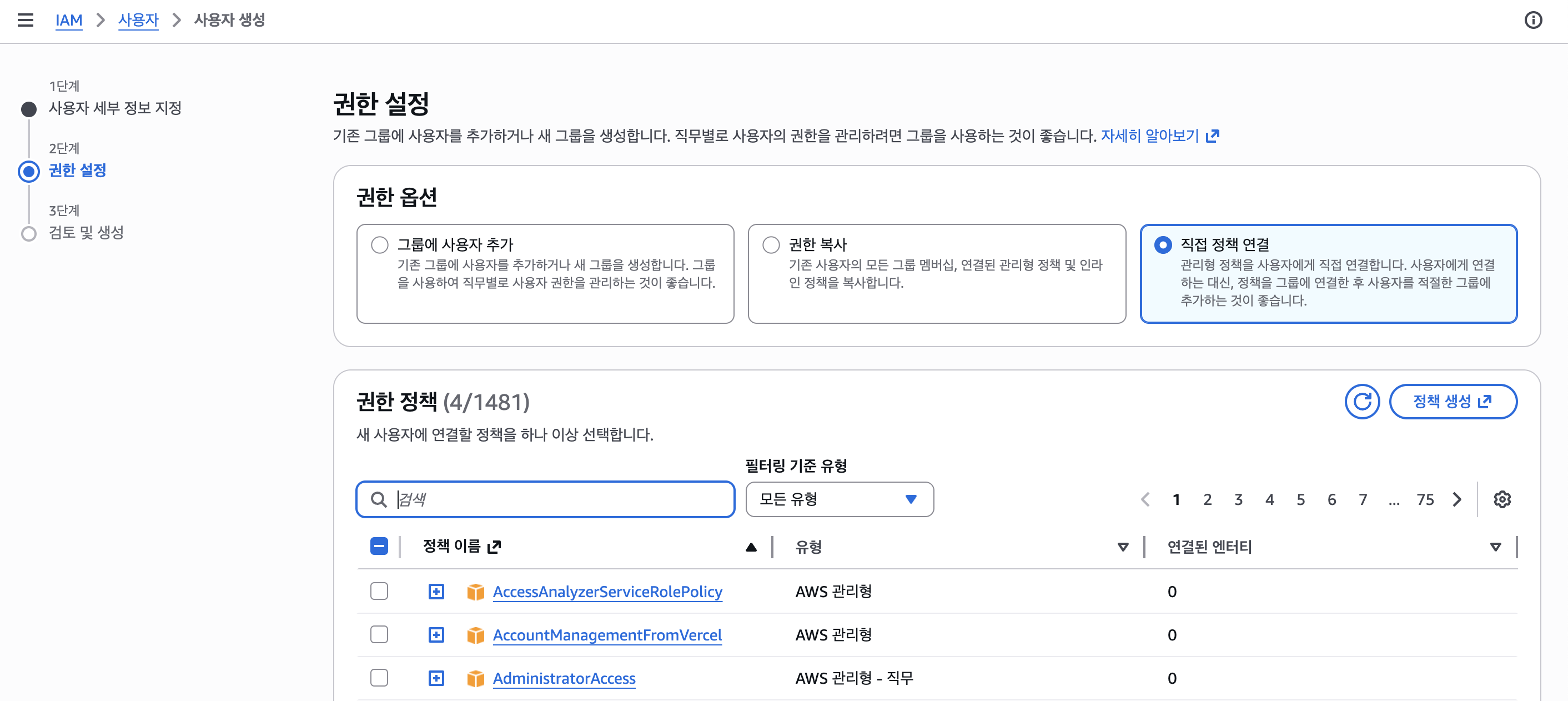
Task: Go to step 1 사용자 세부 정보 지정
Action: [115, 108]
